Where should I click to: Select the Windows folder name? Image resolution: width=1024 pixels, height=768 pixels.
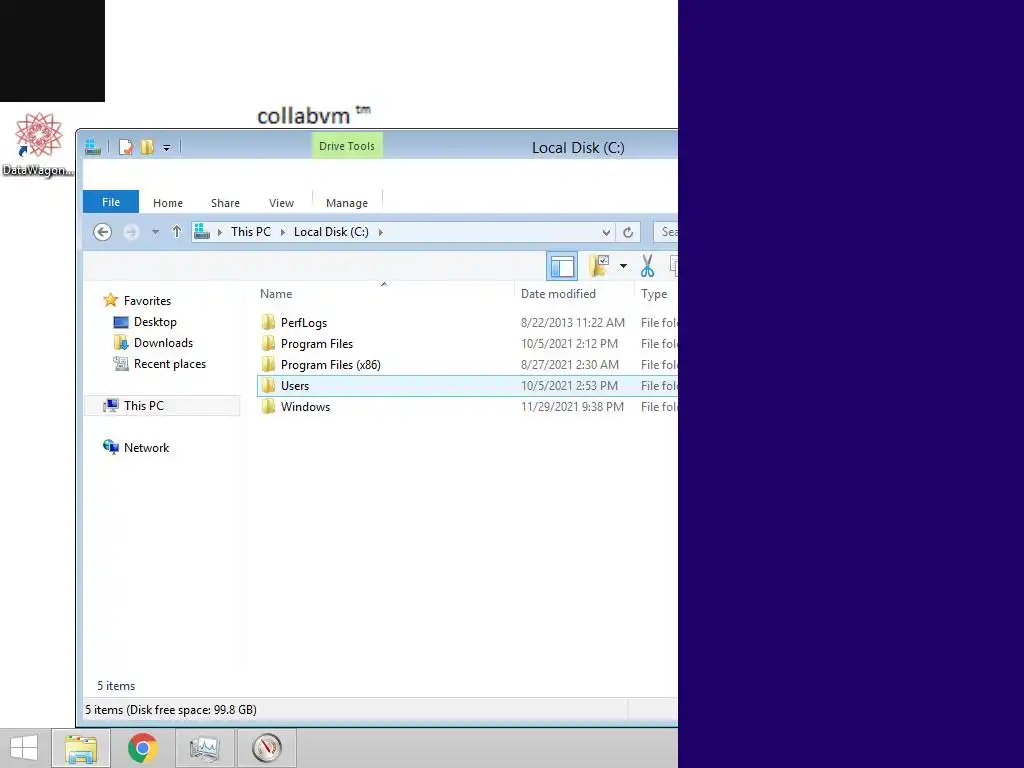pos(305,406)
